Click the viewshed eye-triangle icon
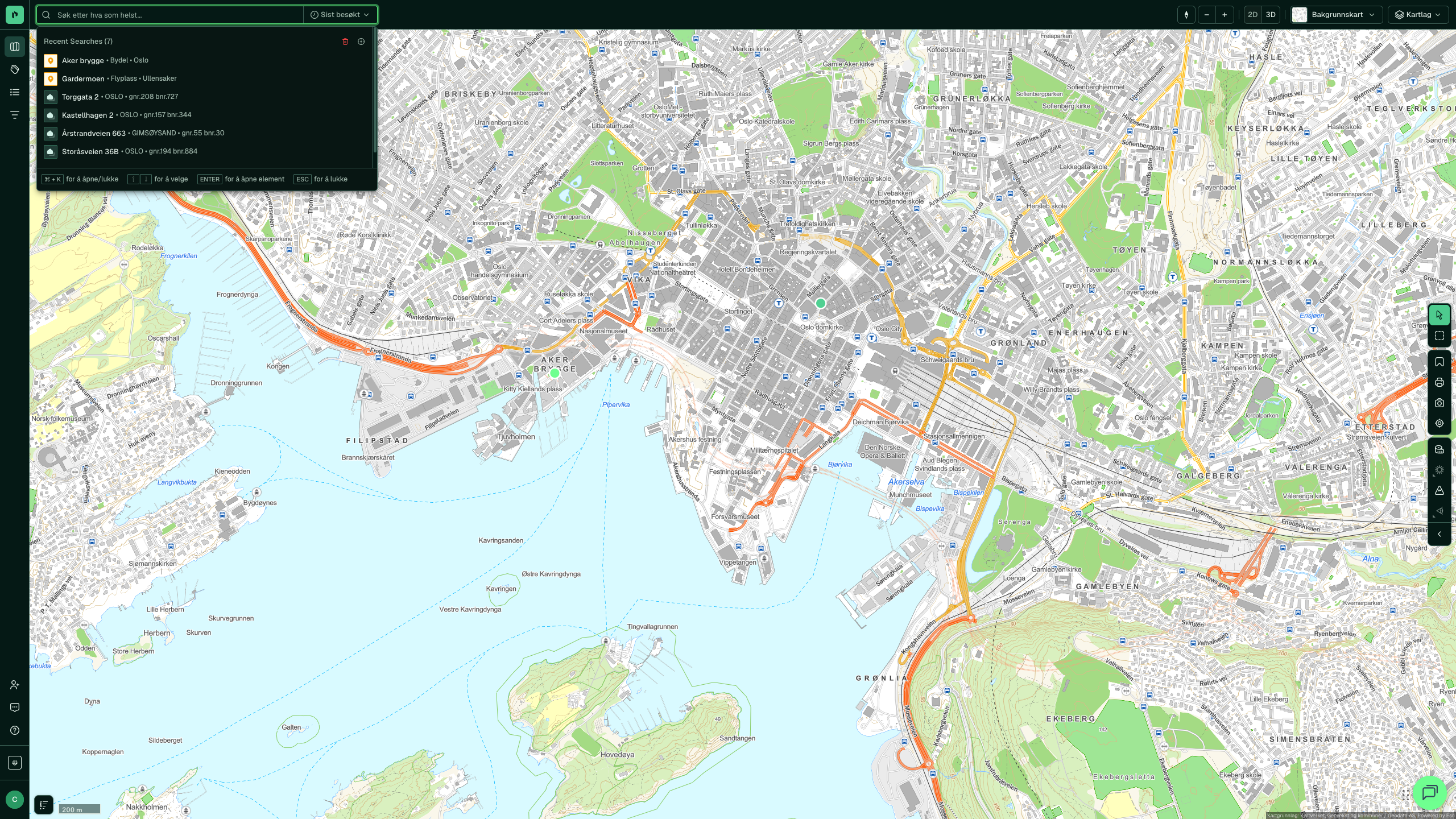Screen dimensions: 1456x819 1440,511
